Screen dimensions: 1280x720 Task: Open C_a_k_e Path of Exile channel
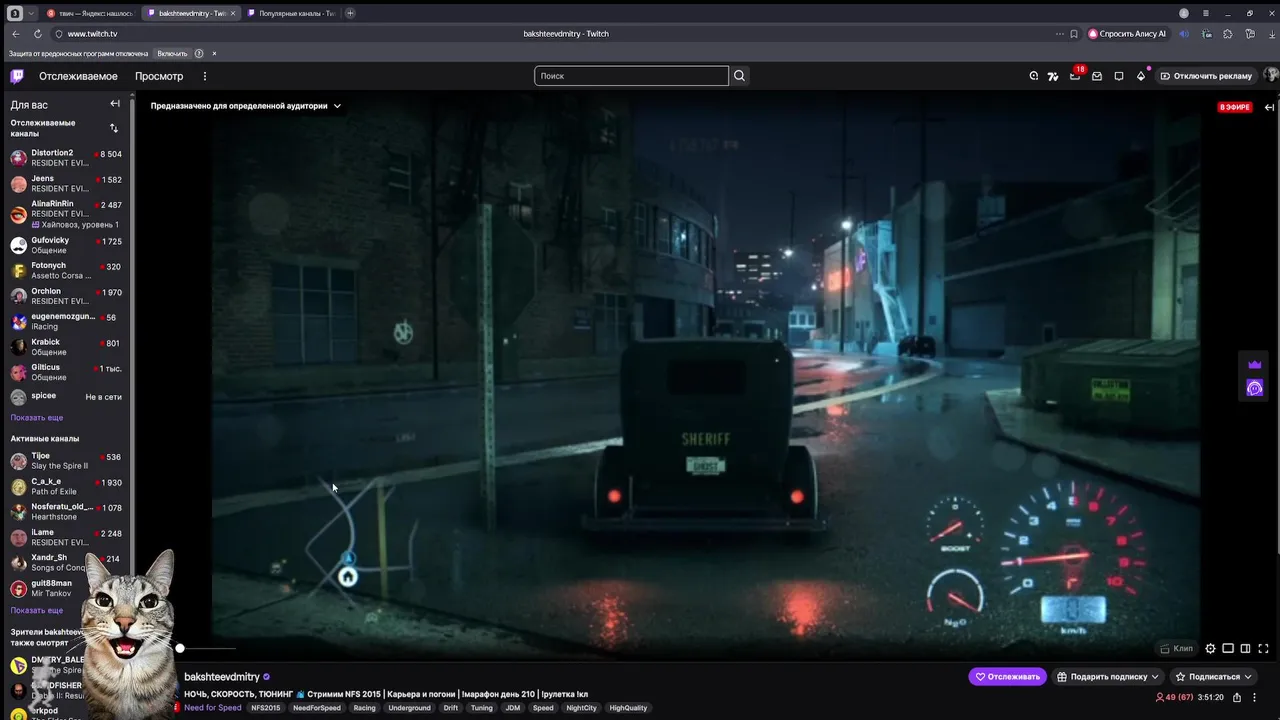66,486
